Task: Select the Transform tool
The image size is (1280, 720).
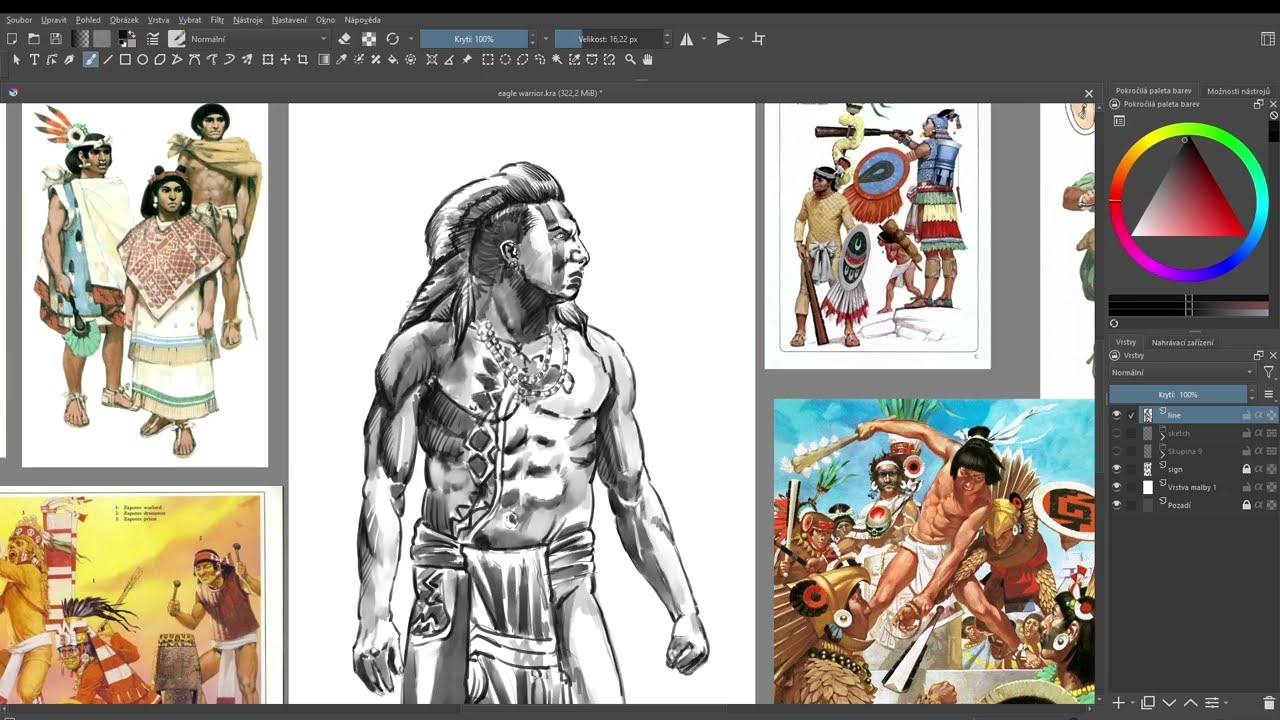Action: click(x=267, y=60)
